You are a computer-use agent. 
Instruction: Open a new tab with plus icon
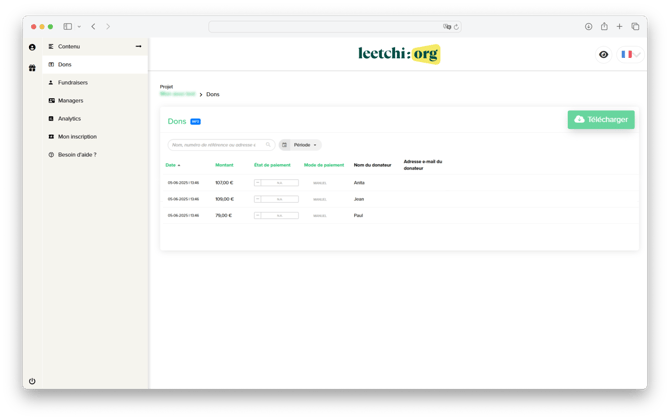click(x=619, y=27)
